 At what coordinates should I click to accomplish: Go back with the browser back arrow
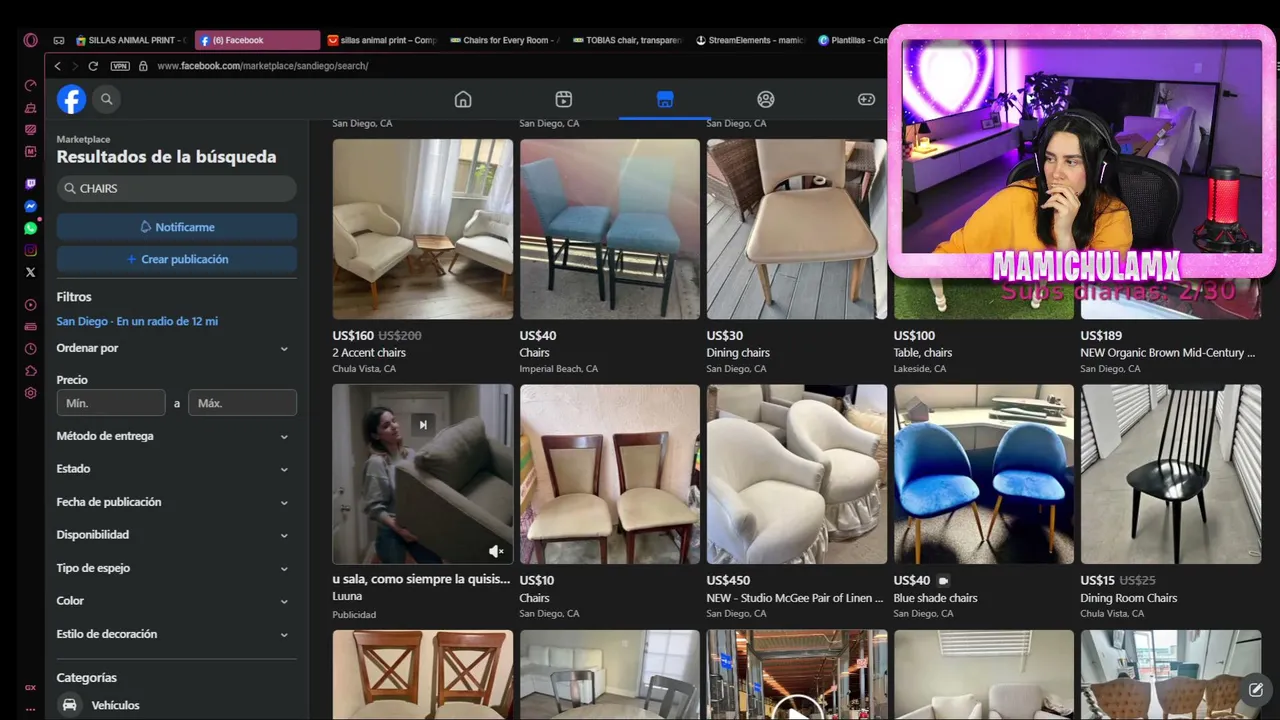click(x=57, y=66)
